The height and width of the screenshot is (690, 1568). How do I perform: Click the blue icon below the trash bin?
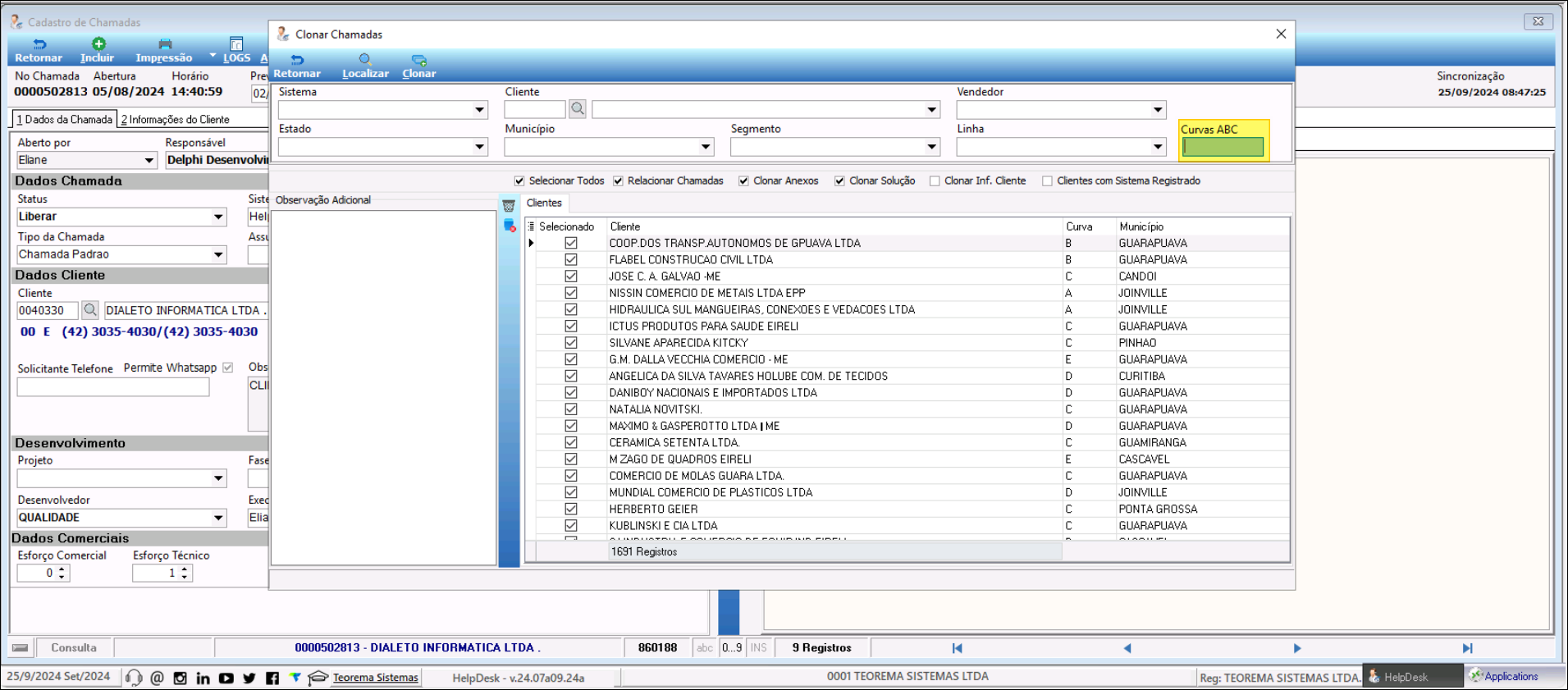(510, 226)
